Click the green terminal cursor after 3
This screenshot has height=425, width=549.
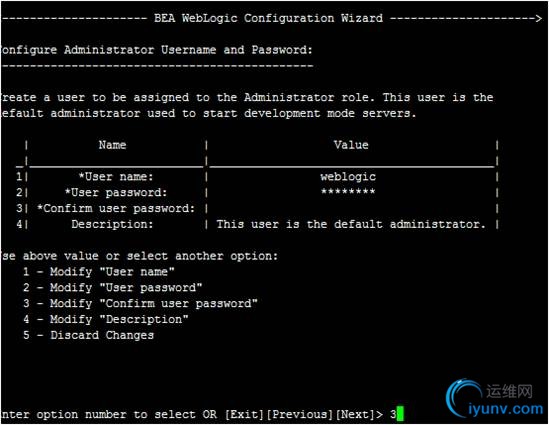401,414
